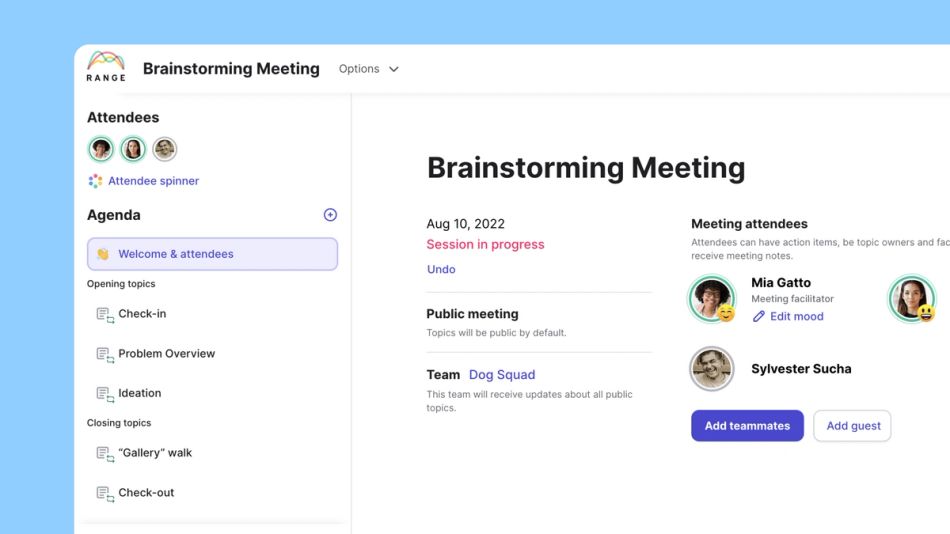Image resolution: width=950 pixels, height=534 pixels.
Task: Click the mood emoji on Mia Gatto's avatar
Action: click(726, 313)
